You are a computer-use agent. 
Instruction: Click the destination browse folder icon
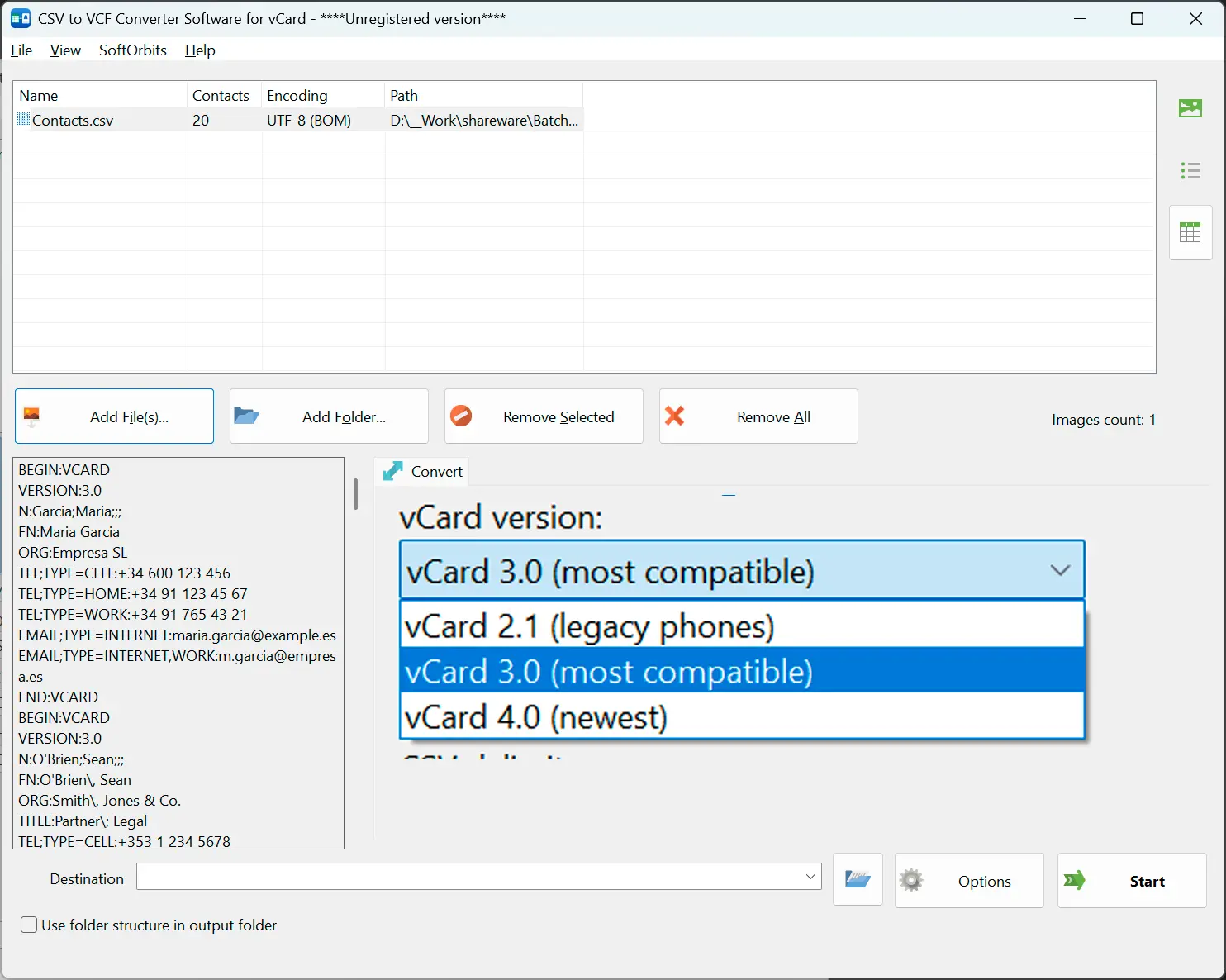coord(858,879)
